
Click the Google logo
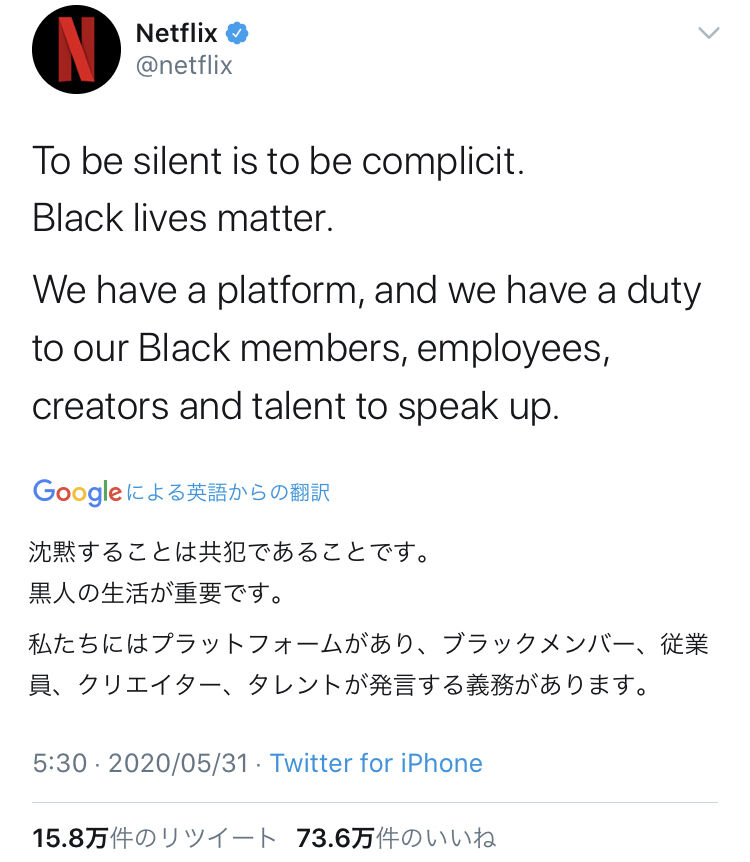(x=77, y=492)
